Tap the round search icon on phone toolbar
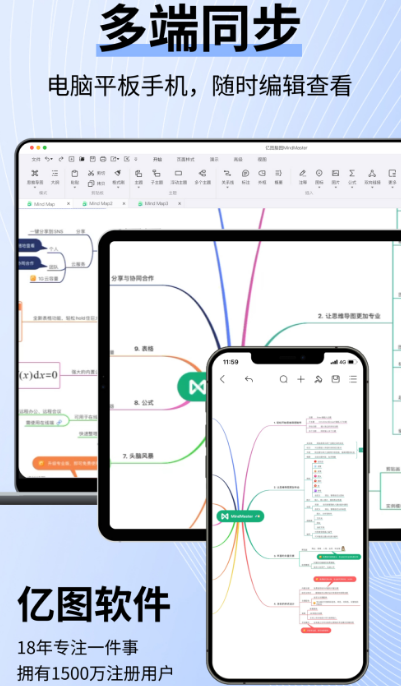 click(x=283, y=379)
